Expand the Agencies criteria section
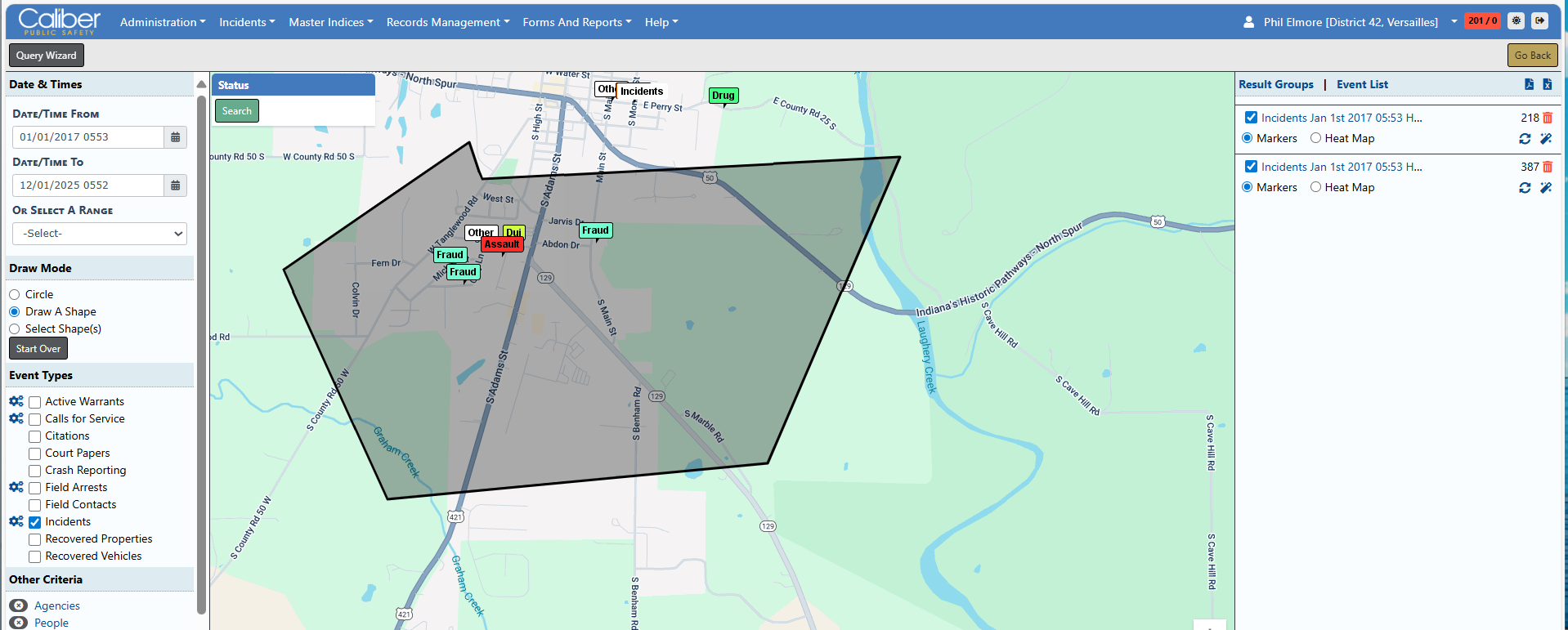The width and height of the screenshot is (1568, 630). [x=18, y=605]
